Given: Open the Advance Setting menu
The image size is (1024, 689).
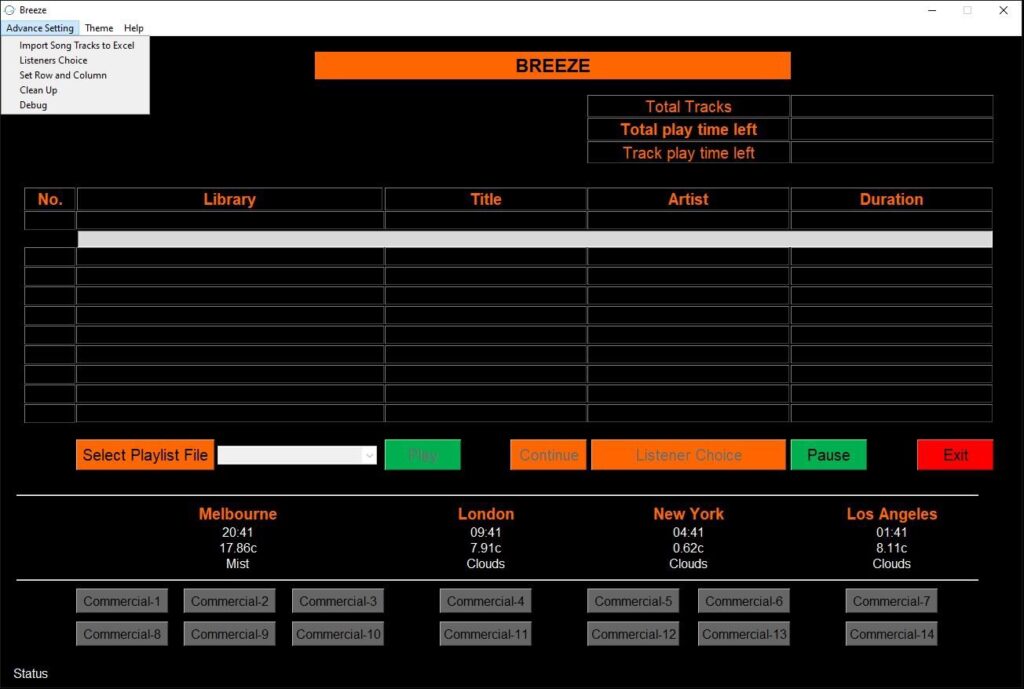Looking at the screenshot, I should [x=40, y=28].
